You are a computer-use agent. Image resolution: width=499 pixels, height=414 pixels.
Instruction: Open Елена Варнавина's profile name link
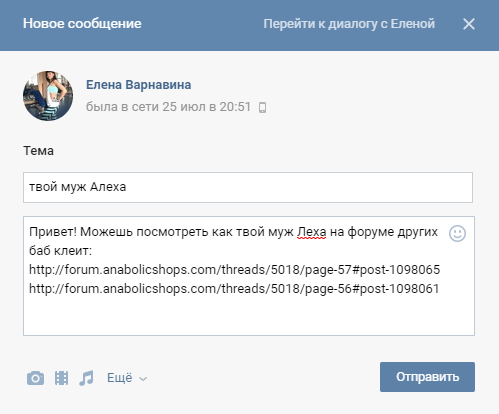pos(139,85)
